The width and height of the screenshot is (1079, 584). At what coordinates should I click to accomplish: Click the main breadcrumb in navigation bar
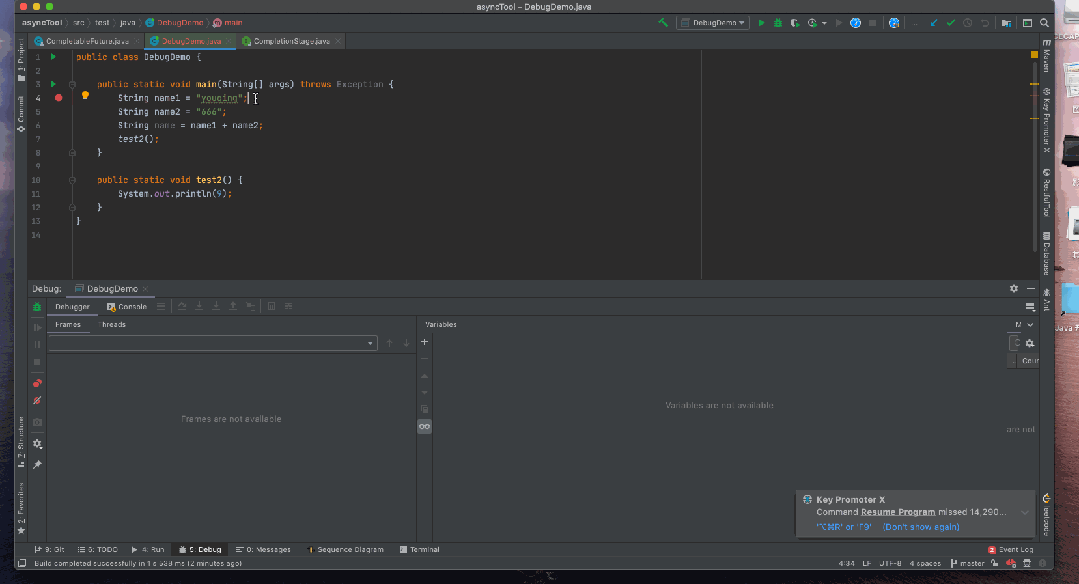pos(228,23)
